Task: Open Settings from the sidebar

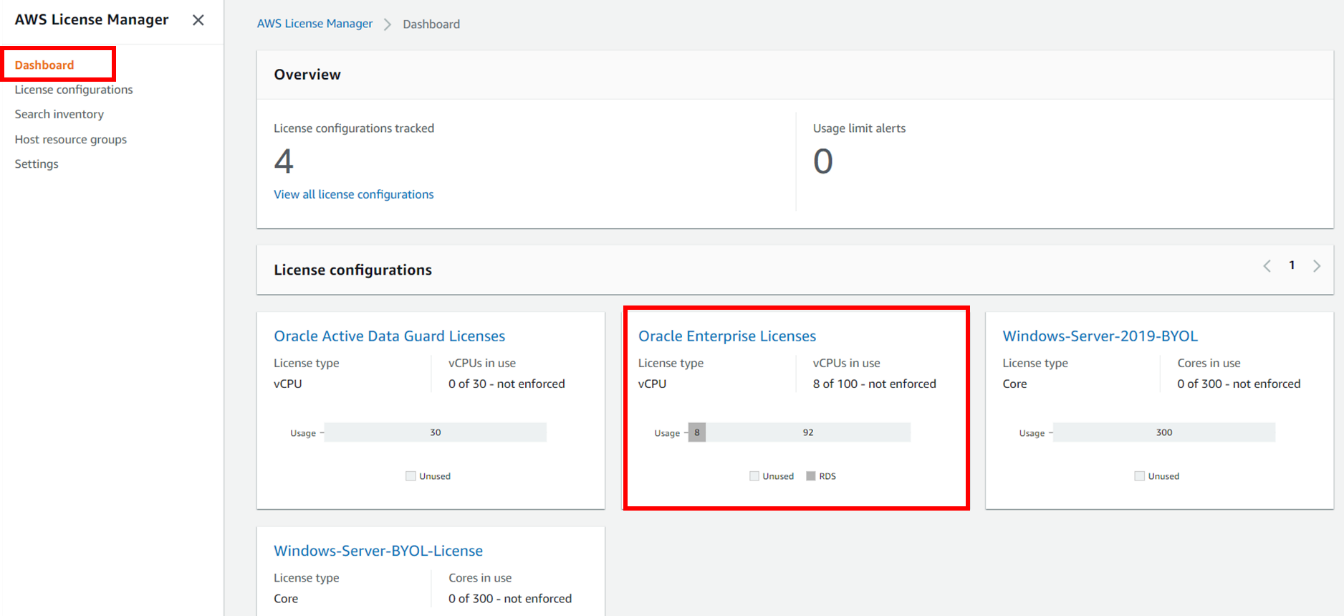Action: pyautogui.click(x=36, y=163)
